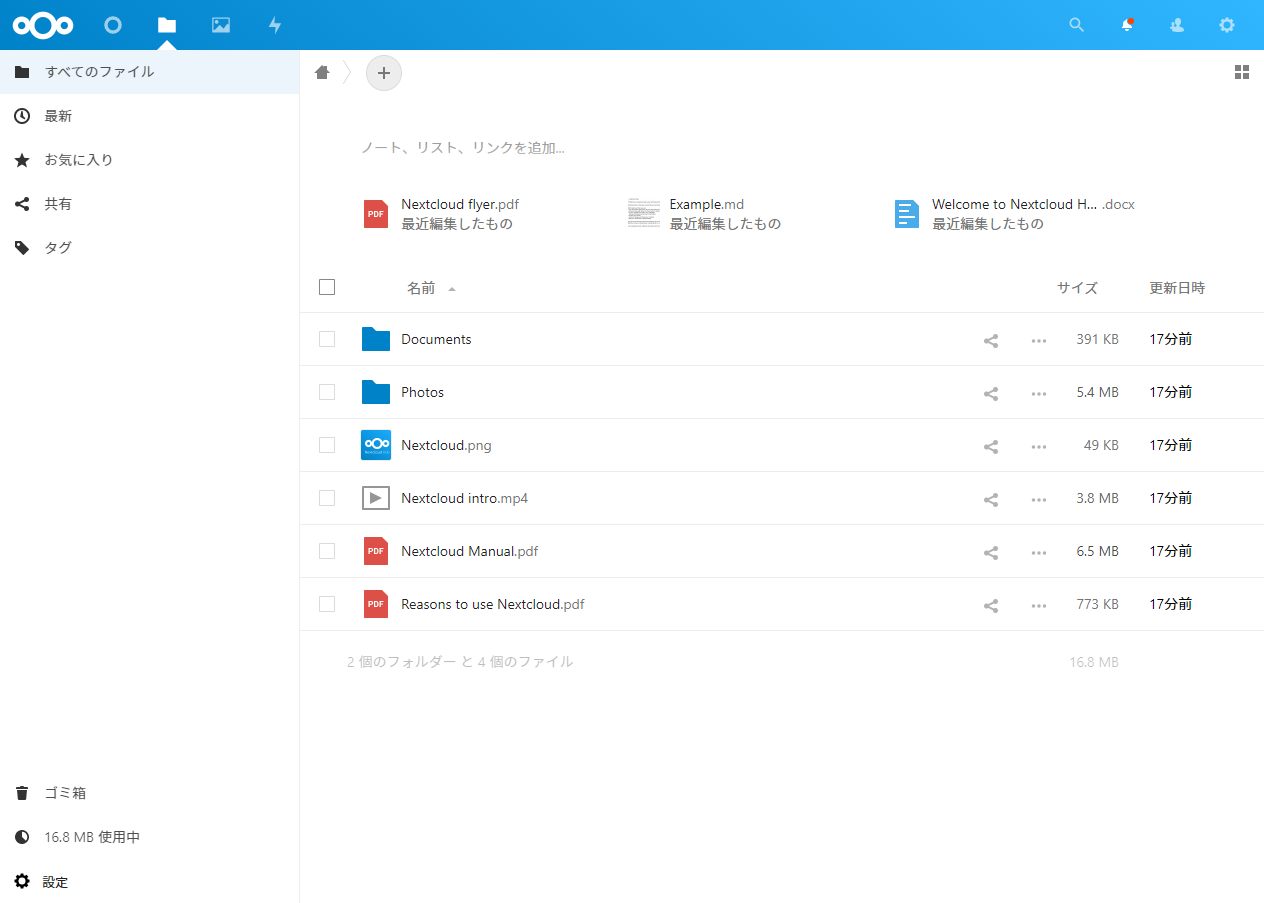This screenshot has width=1264, height=903.
Task: Go to the home folder breadcrumb icon
Action: 322,72
